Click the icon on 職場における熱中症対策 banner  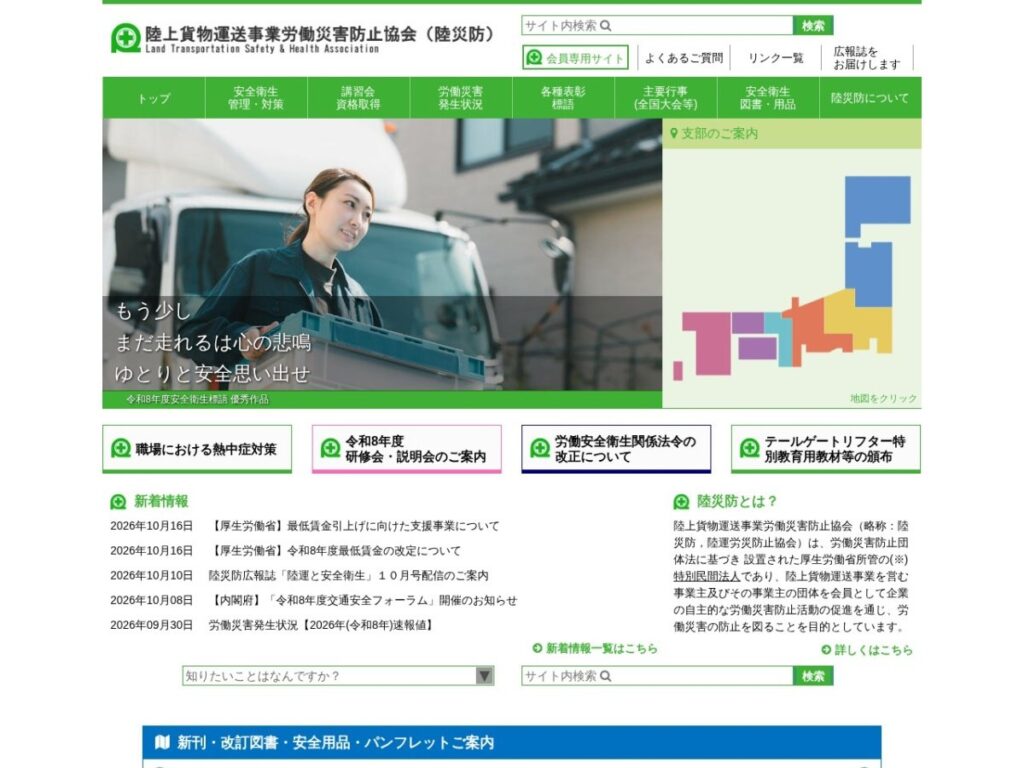click(x=121, y=448)
